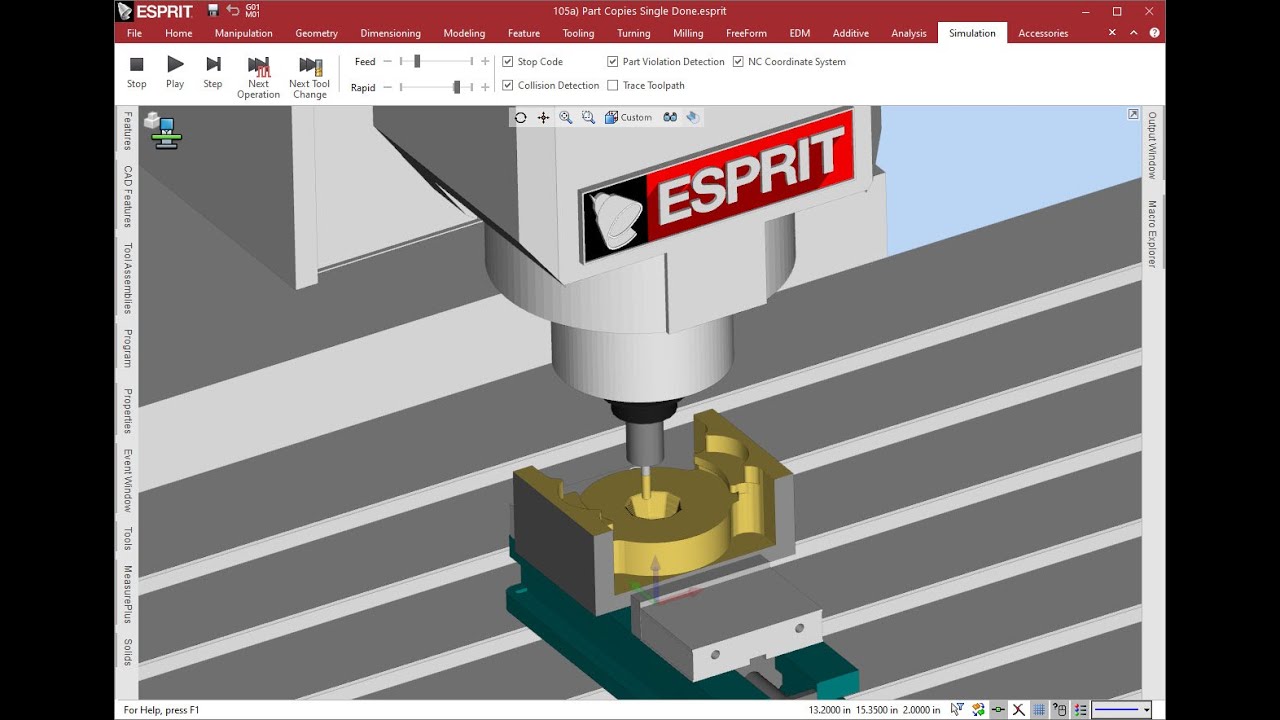
Task: Open the Milling ribbon tab
Action: [688, 33]
